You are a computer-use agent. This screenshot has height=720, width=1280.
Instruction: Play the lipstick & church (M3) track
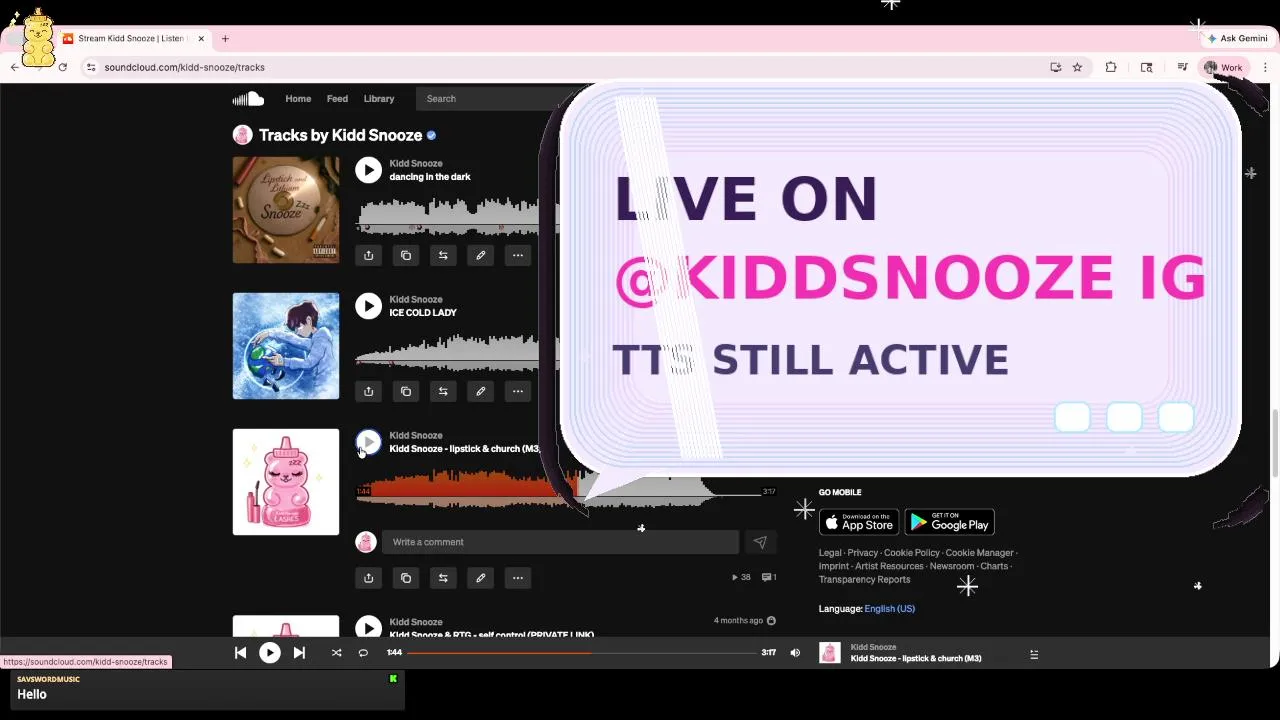[x=368, y=442]
